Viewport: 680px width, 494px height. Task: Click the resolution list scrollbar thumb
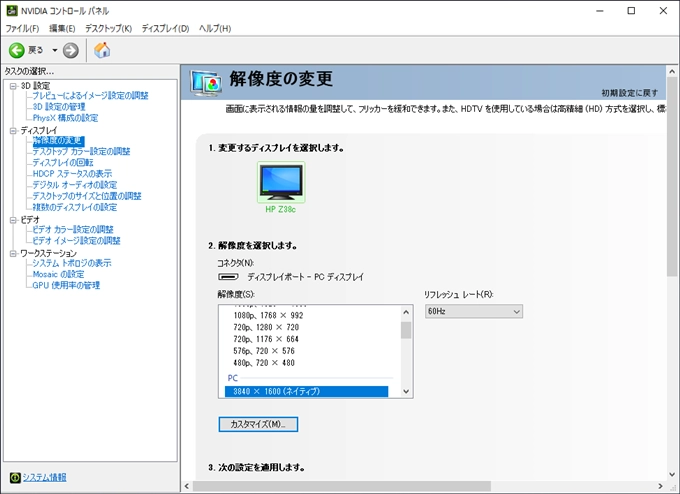tap(406, 330)
